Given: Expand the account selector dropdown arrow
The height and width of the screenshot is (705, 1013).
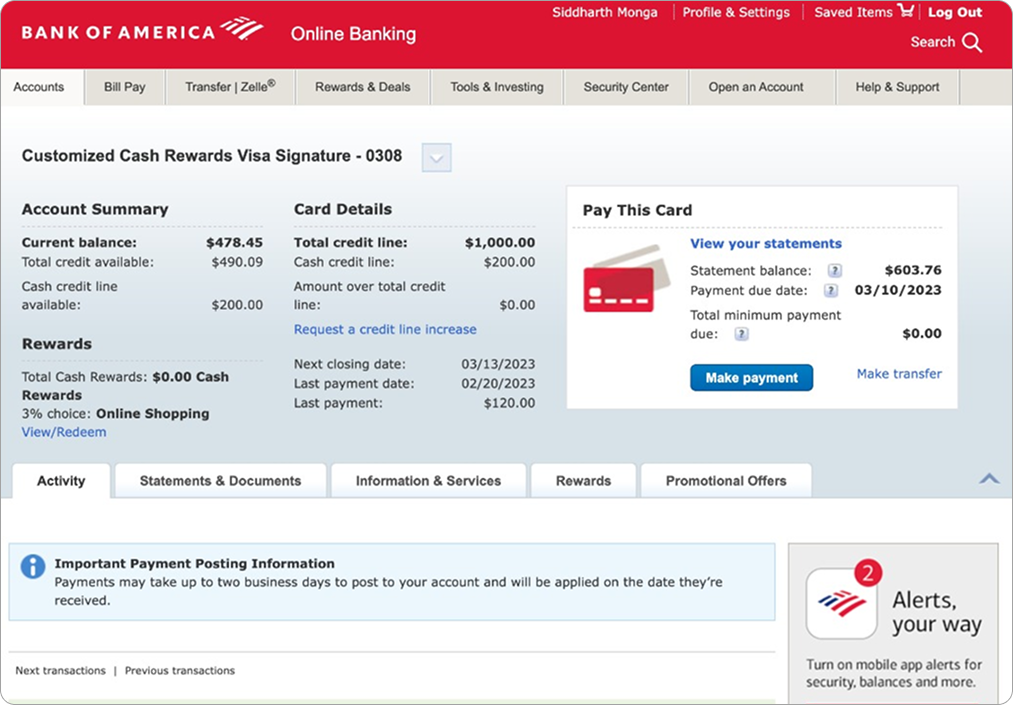Looking at the screenshot, I should click(x=437, y=157).
